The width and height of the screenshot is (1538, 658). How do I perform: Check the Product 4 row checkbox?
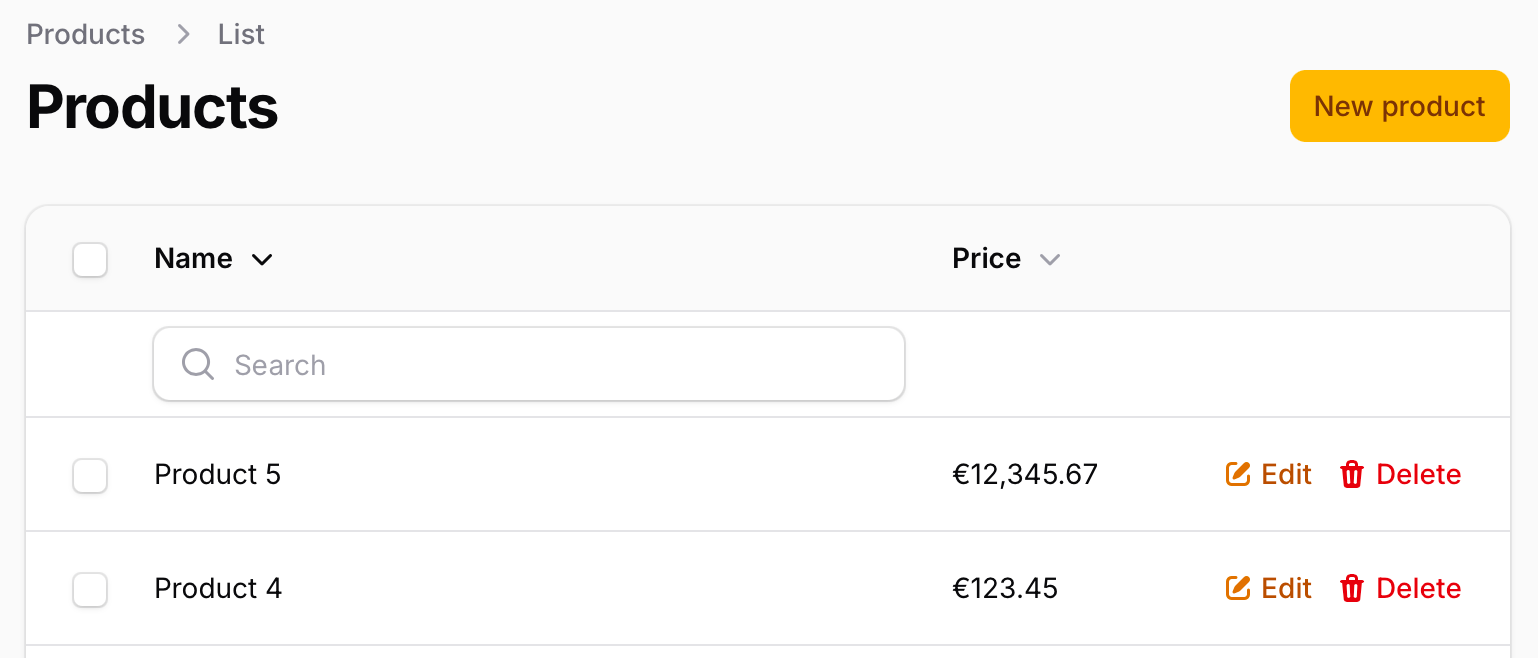pyautogui.click(x=90, y=589)
